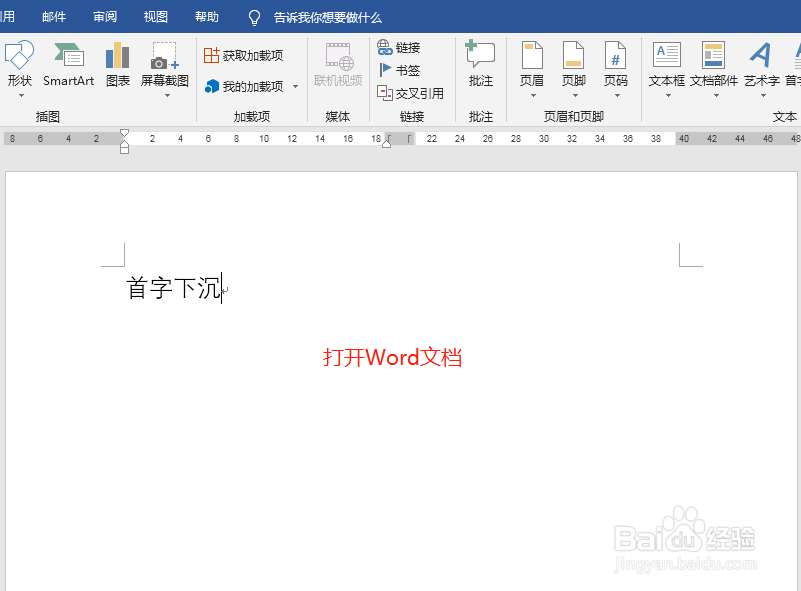This screenshot has width=801, height=591.
Task: Expand the Text Box (文本框) dropdown arrow
Action: click(668, 96)
